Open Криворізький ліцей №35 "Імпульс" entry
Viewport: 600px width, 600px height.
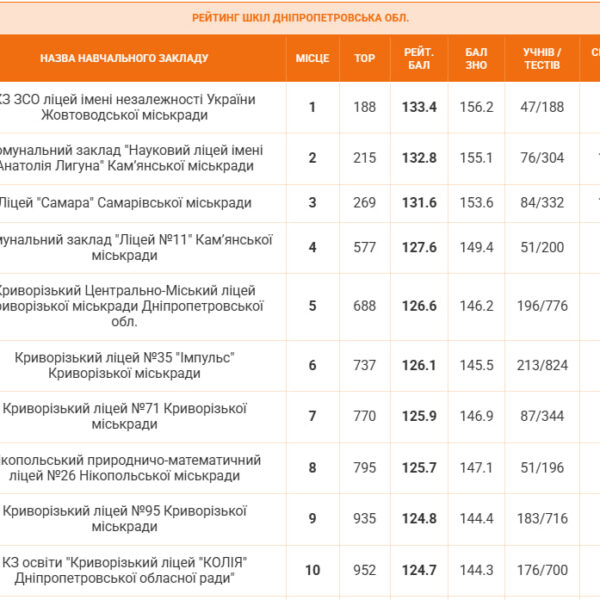point(124,365)
